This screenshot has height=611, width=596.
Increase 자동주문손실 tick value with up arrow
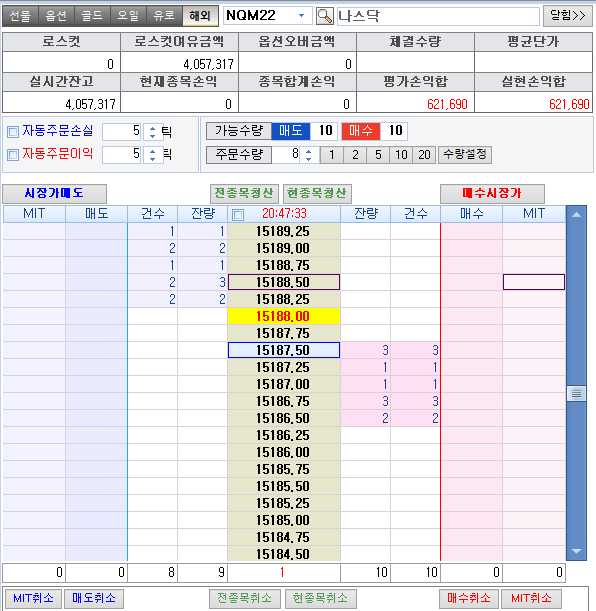152,128
